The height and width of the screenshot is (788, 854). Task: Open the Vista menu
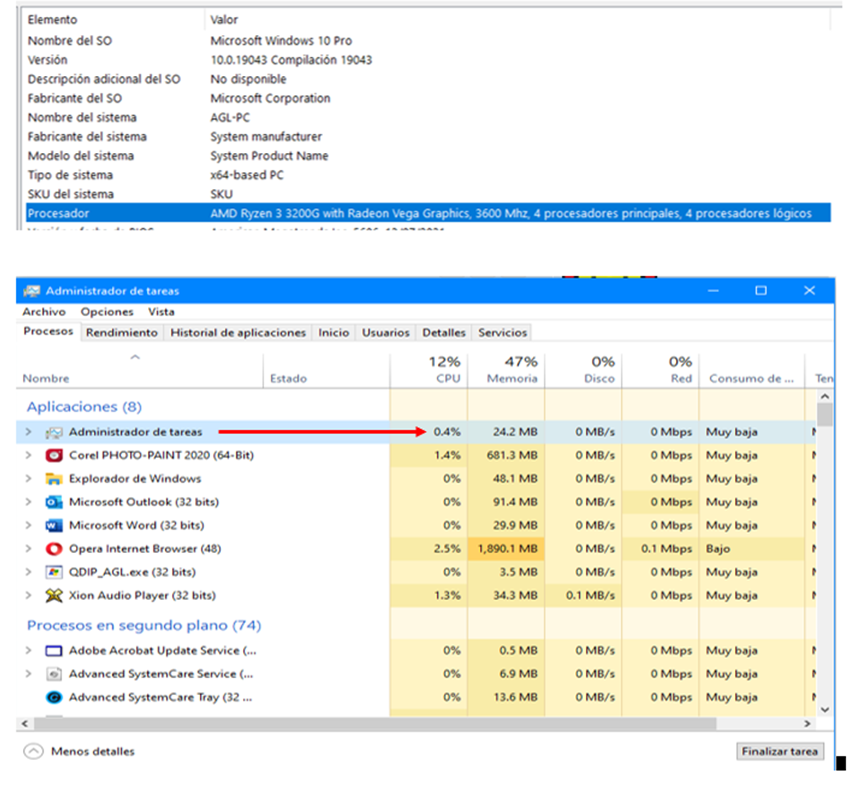(x=161, y=312)
